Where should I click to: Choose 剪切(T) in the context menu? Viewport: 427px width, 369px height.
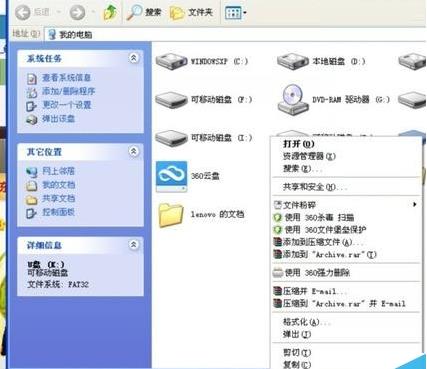(346, 352)
